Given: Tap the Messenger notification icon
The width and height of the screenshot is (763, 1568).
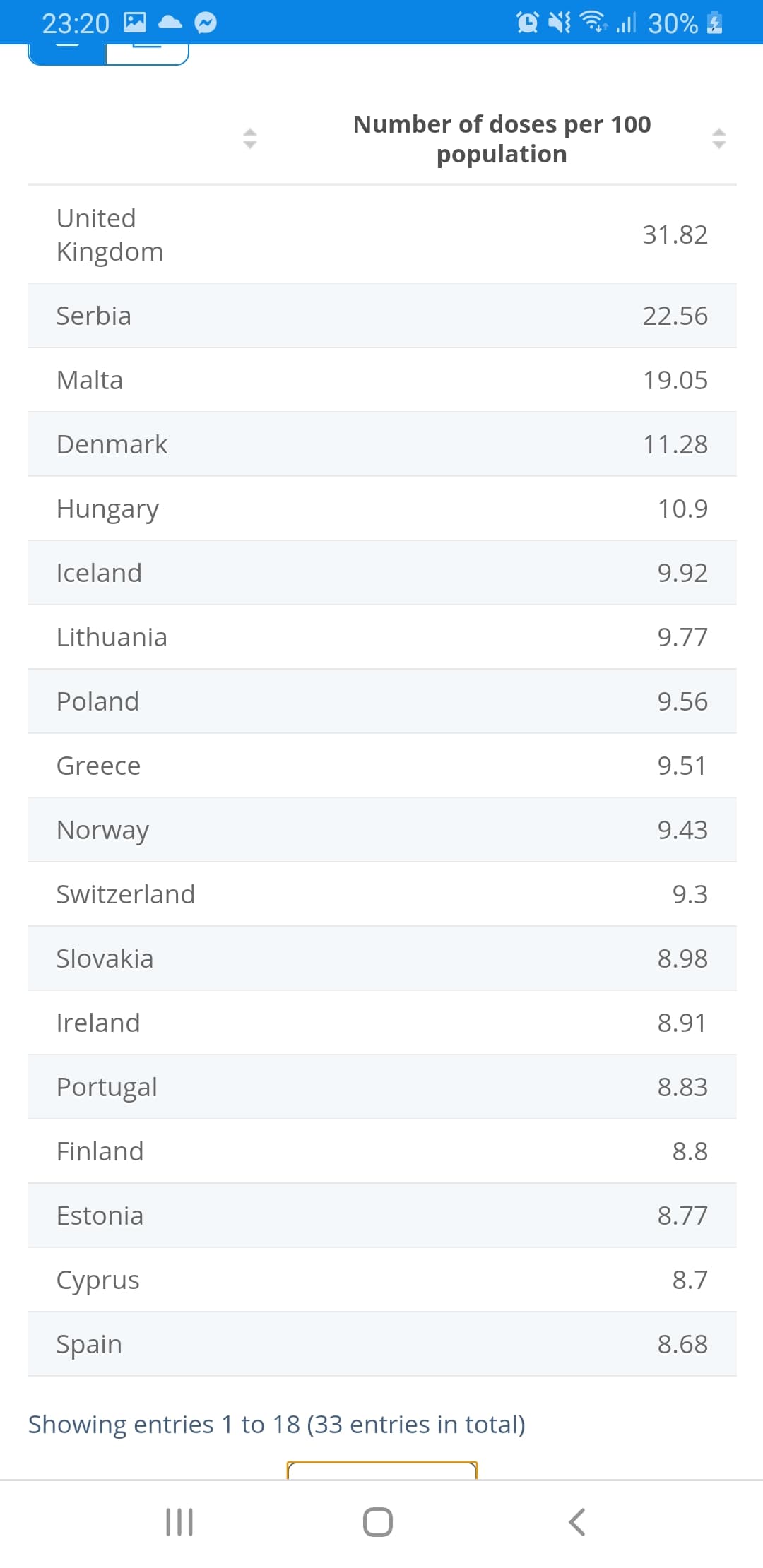Looking at the screenshot, I should click(206, 23).
